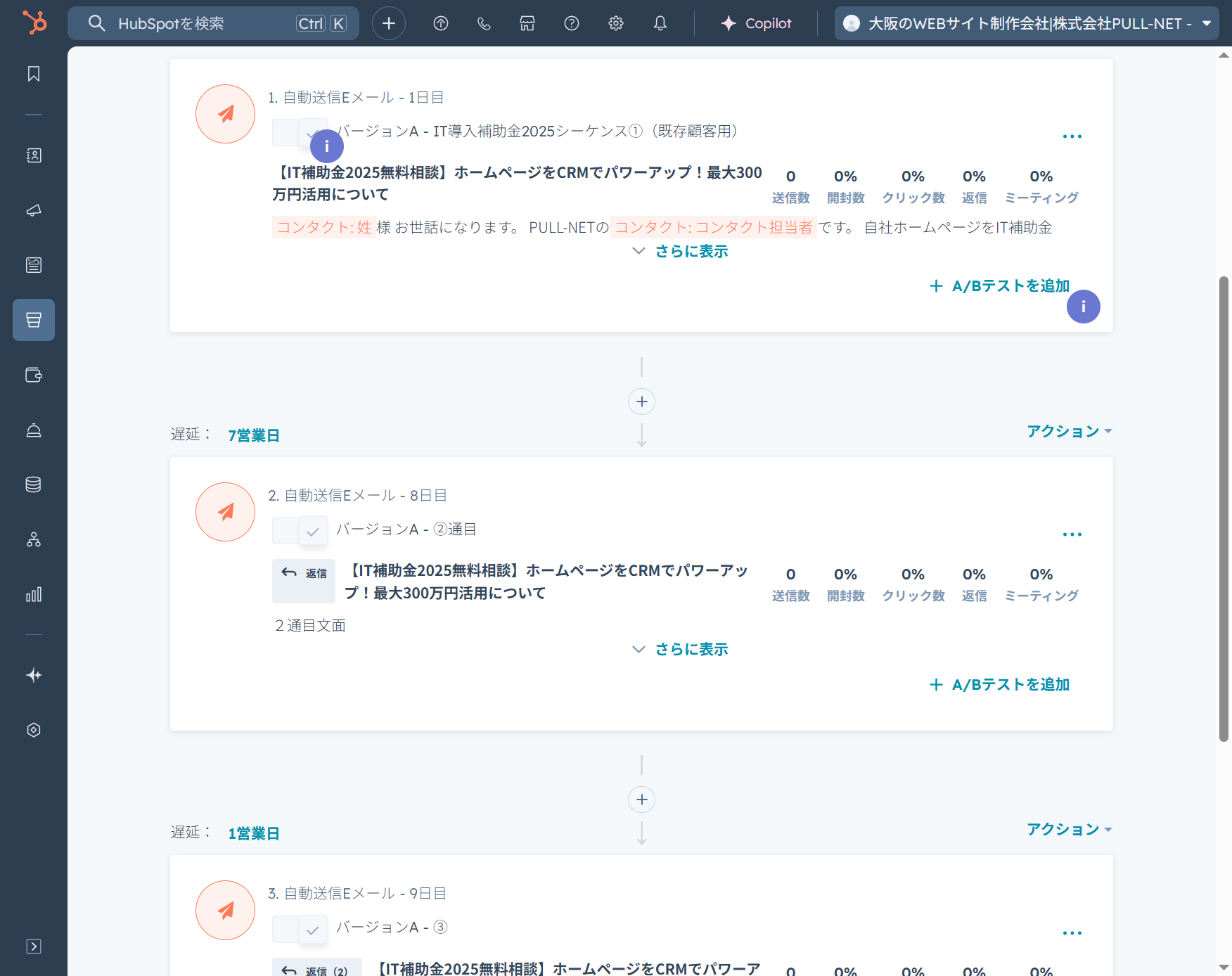Image resolution: width=1232 pixels, height=976 pixels.
Task: Open the account menu 大阪のWEBサイト制作会社
Action: [1027, 23]
